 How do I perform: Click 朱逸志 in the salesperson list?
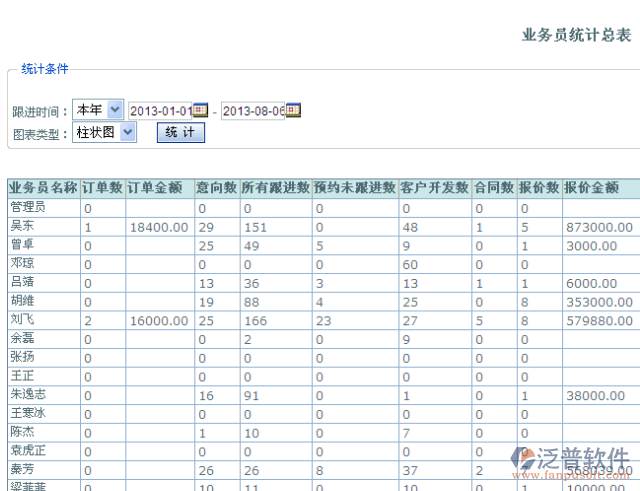click(x=29, y=395)
